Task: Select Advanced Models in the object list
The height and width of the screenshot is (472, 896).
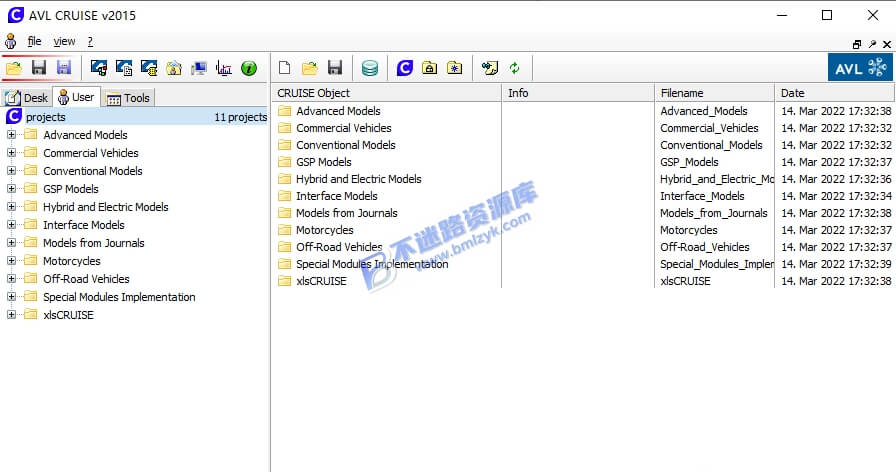Action: [x=338, y=111]
